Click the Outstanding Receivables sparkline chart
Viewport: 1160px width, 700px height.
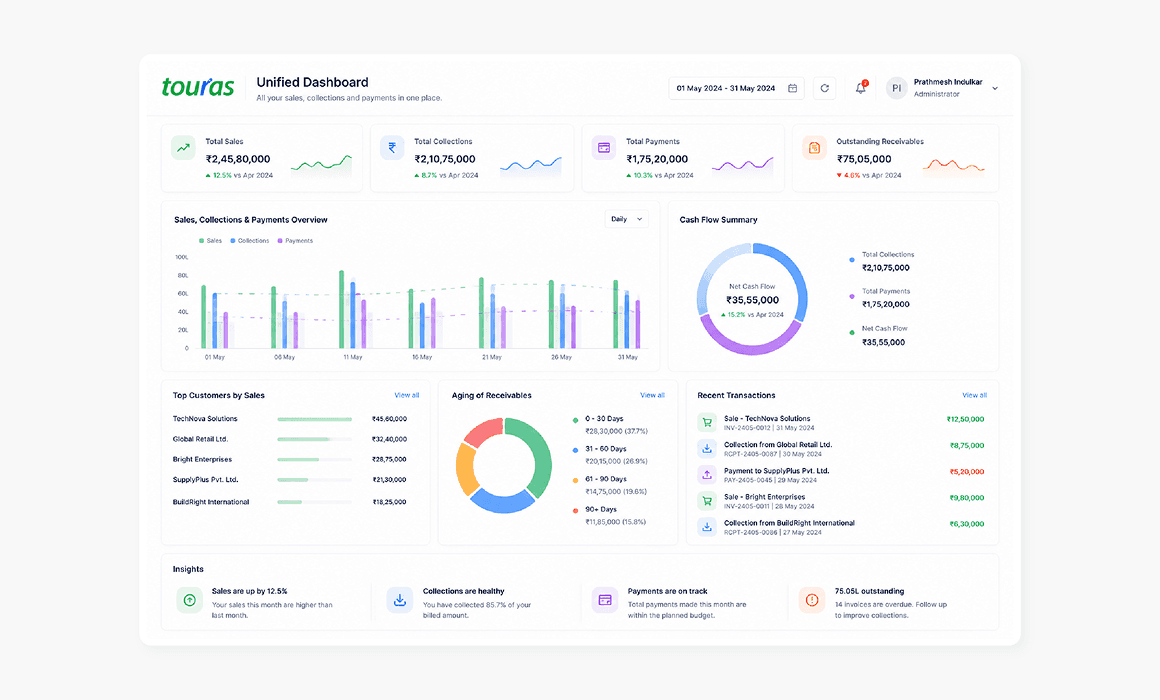click(x=954, y=166)
